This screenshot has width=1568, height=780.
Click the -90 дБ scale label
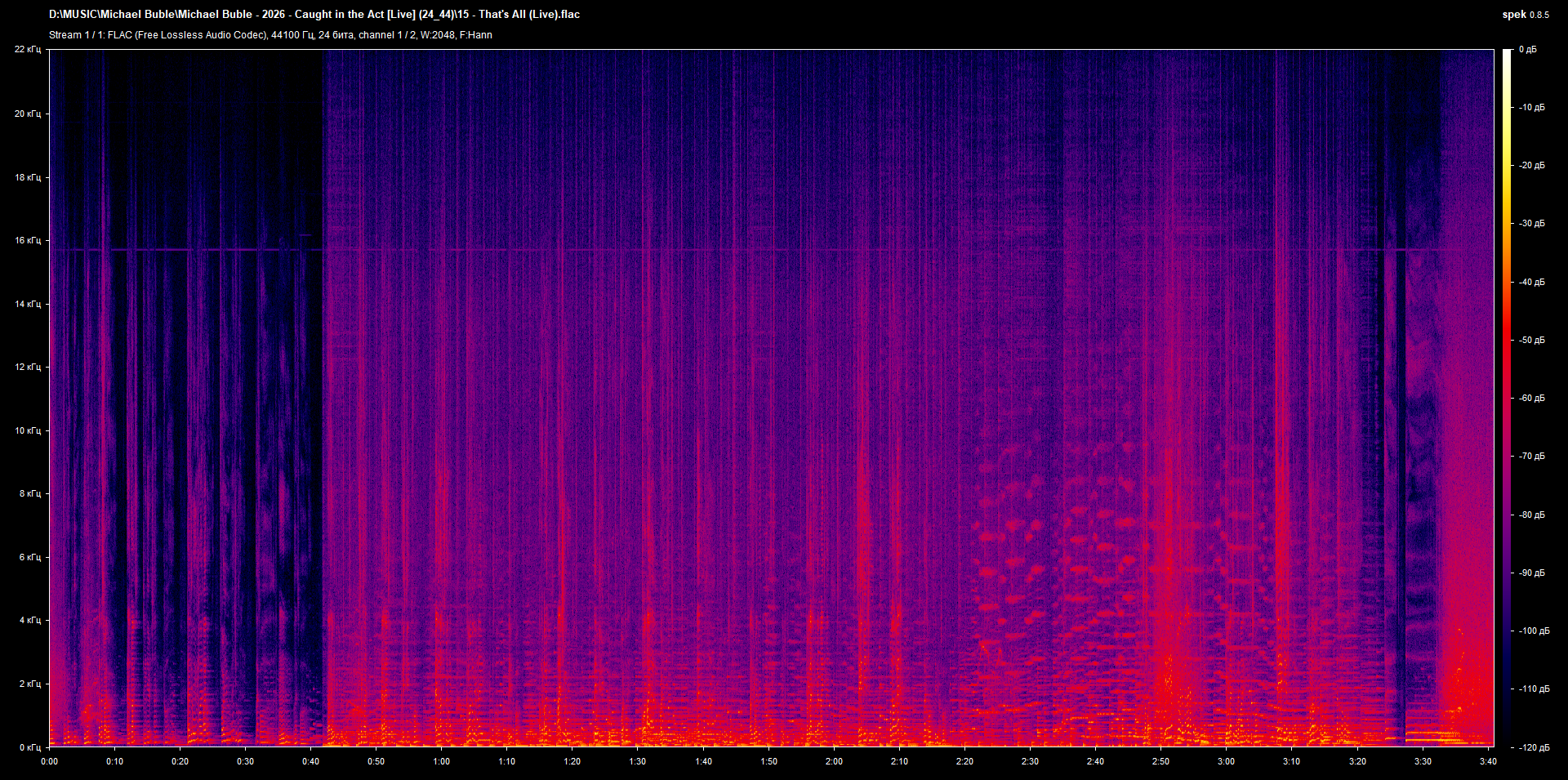[1532, 573]
